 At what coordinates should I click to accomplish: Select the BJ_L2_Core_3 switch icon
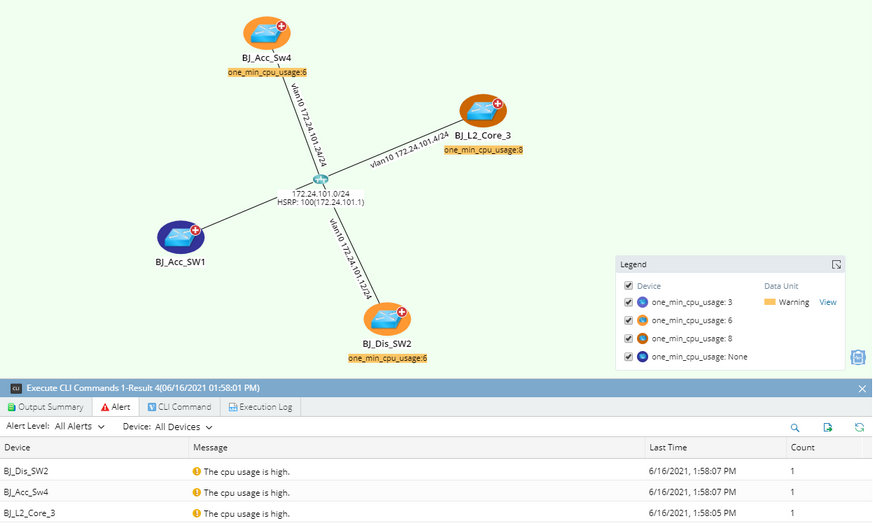click(483, 110)
